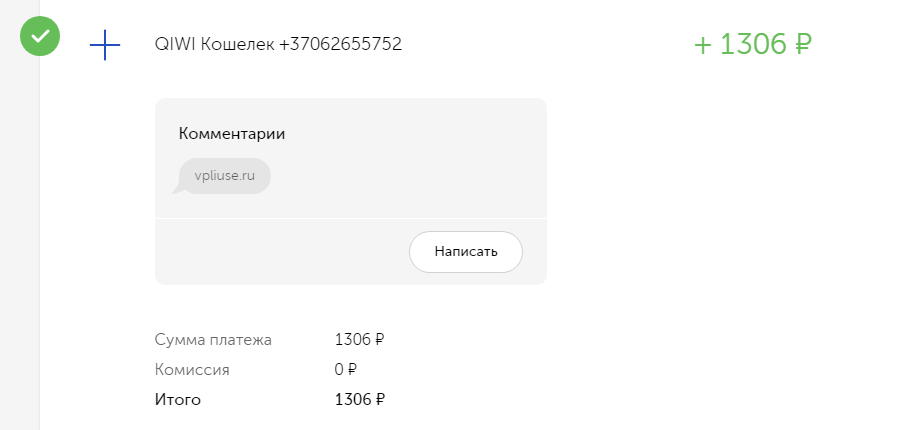This screenshot has height=430, width=904.
Task: Open the vpliuse.ru comment bubble
Action: tap(224, 176)
